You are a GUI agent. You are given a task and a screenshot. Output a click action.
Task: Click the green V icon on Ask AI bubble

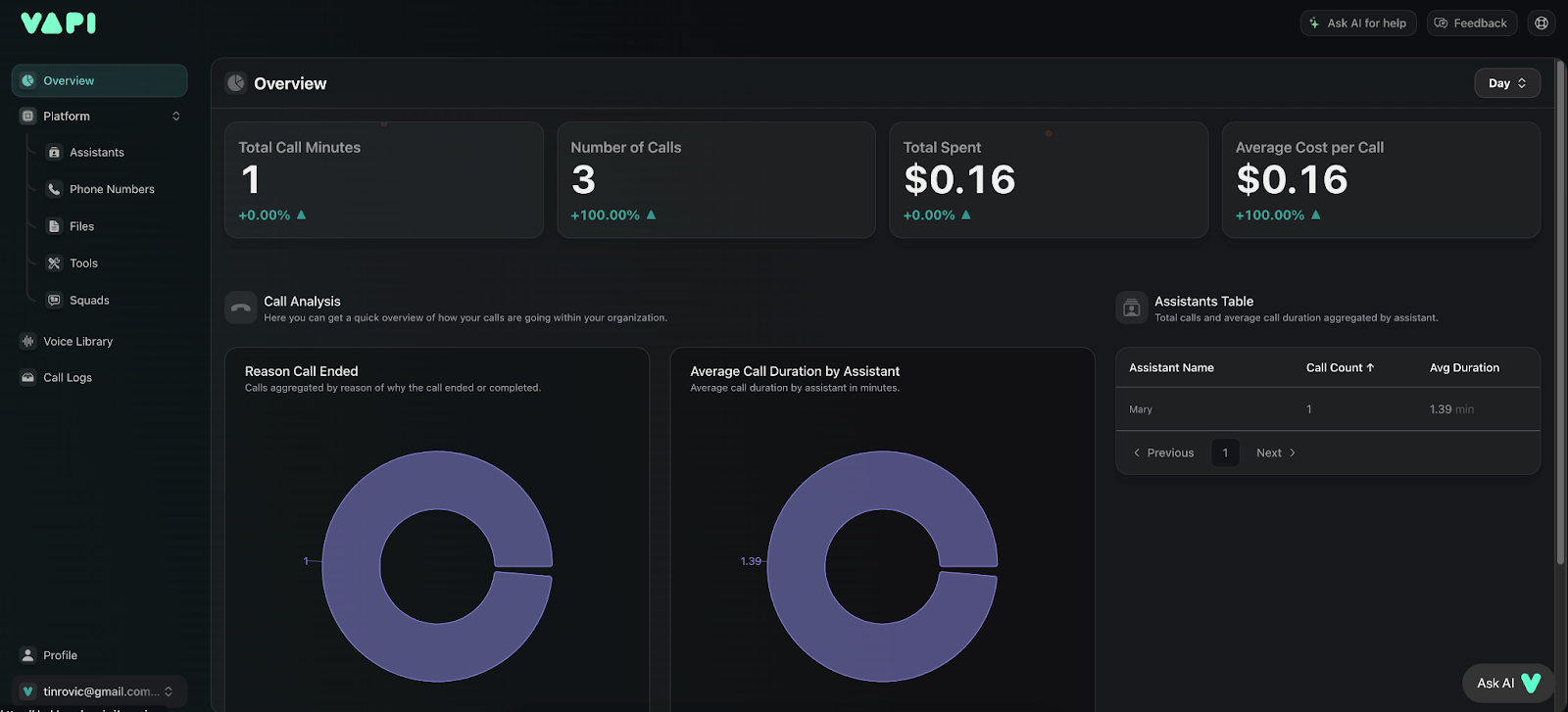coord(1531,683)
